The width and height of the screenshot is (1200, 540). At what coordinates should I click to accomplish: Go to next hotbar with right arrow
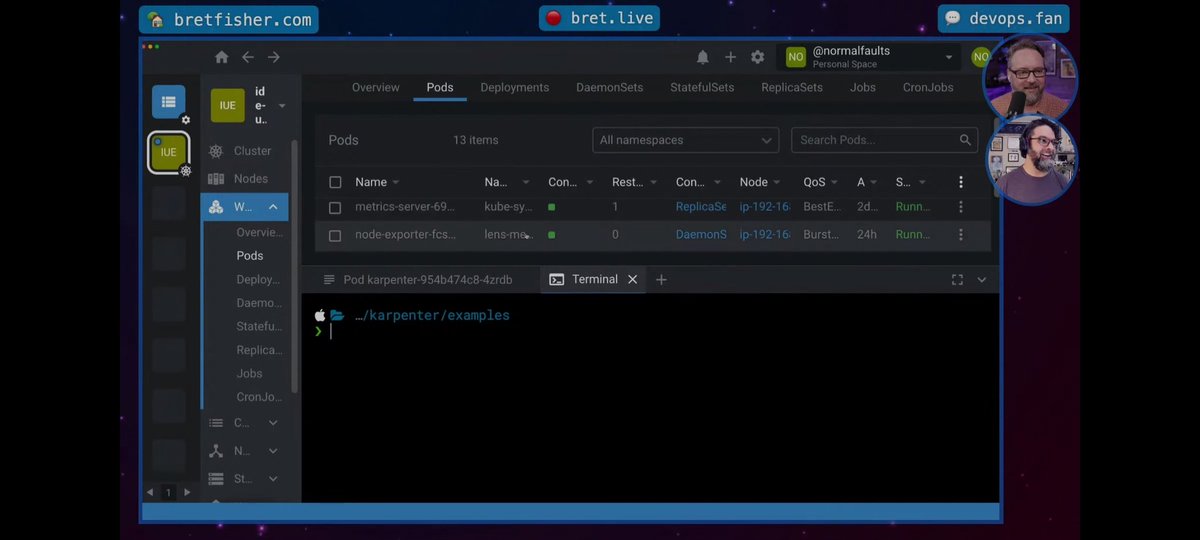pos(187,492)
